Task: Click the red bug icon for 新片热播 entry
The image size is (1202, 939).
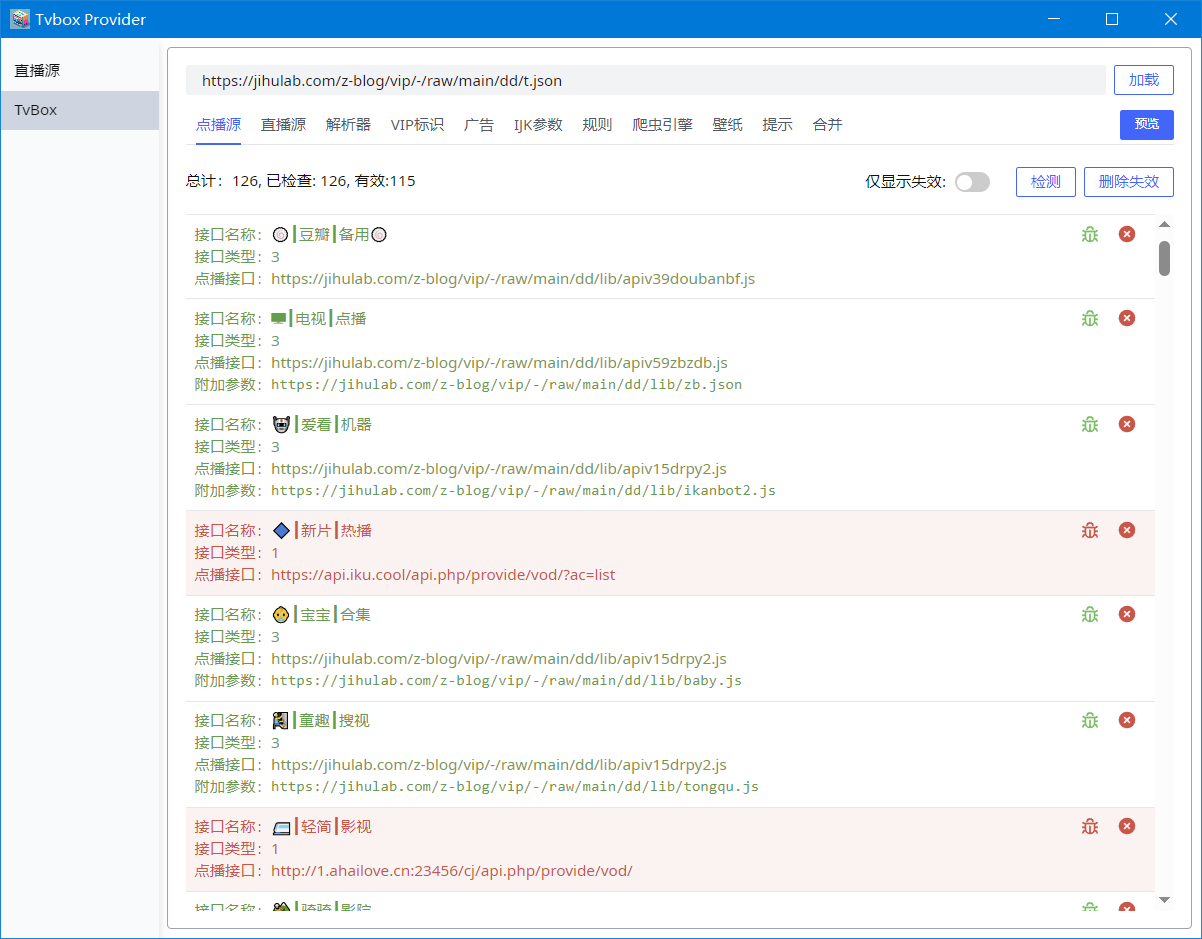Action: point(1090,530)
